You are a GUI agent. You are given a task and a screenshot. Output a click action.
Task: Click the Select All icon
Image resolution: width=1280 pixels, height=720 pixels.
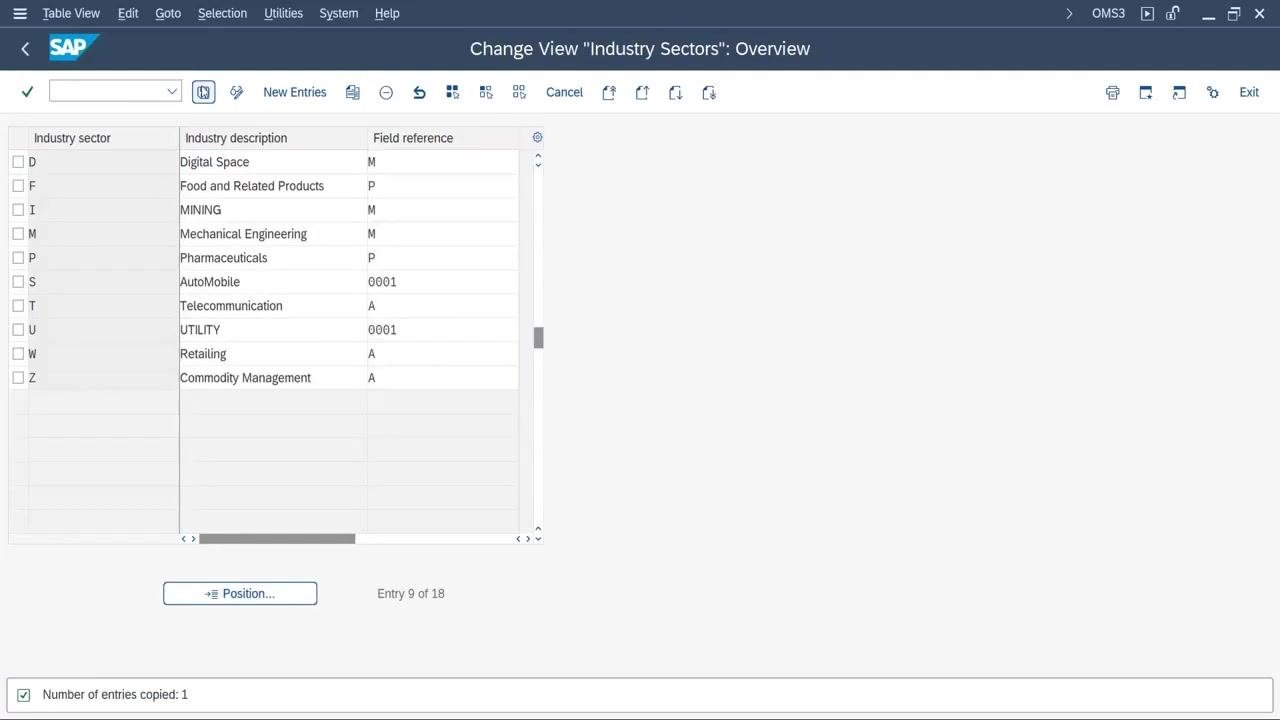[x=453, y=92]
